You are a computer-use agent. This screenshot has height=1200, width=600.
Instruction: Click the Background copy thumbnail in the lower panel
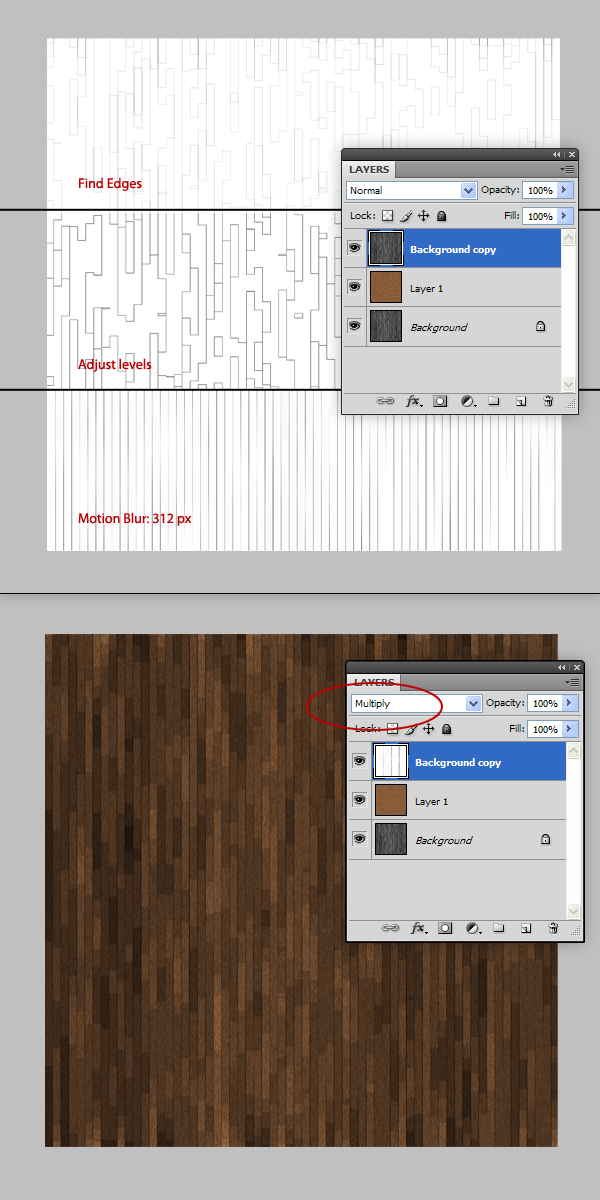(x=390, y=762)
